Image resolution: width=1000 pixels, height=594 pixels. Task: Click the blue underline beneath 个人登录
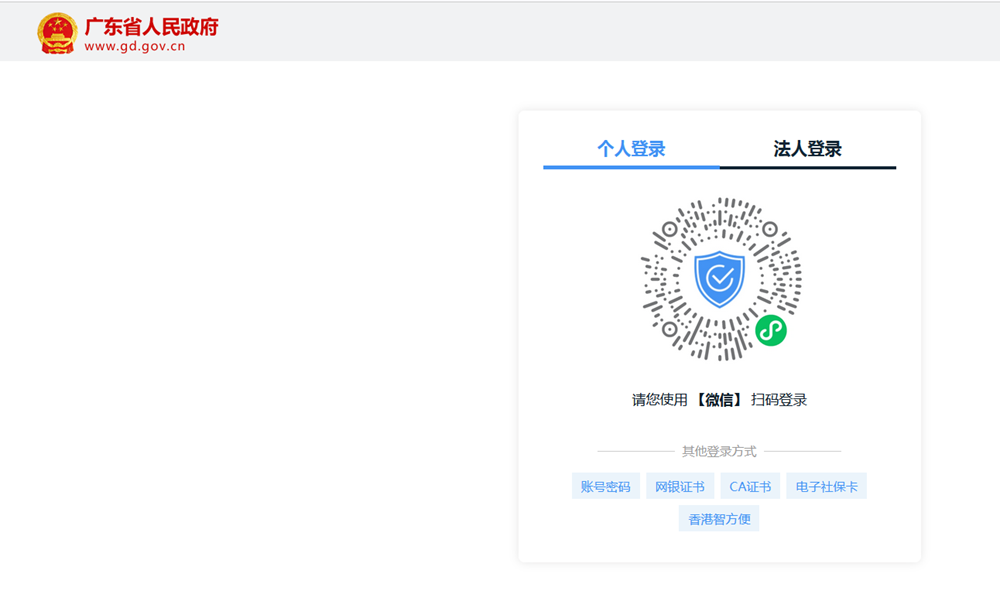point(631,167)
